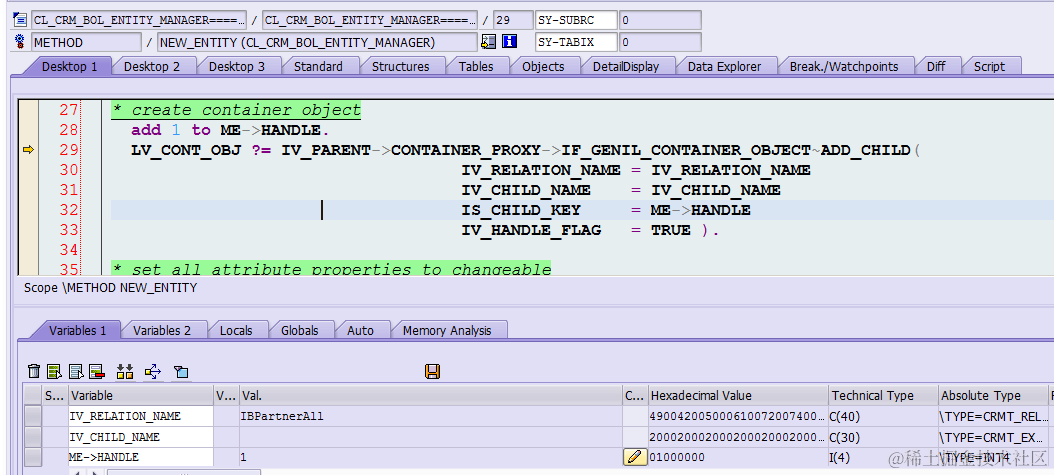Click the orange save disk icon

[x=432, y=371]
